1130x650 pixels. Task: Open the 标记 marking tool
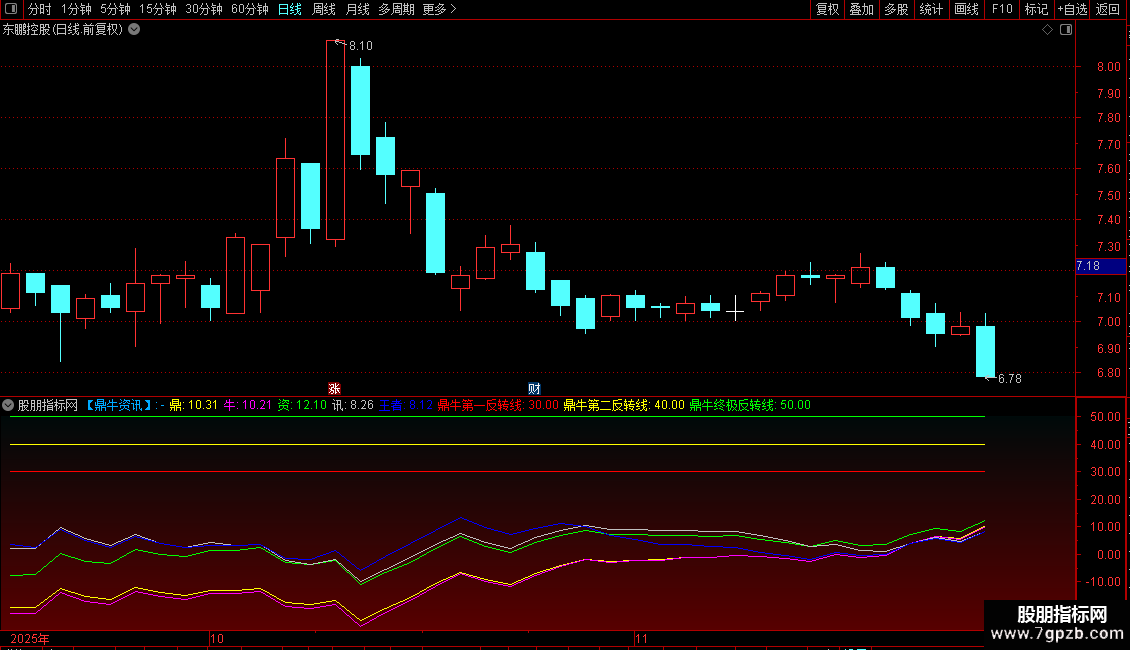[x=1036, y=9]
